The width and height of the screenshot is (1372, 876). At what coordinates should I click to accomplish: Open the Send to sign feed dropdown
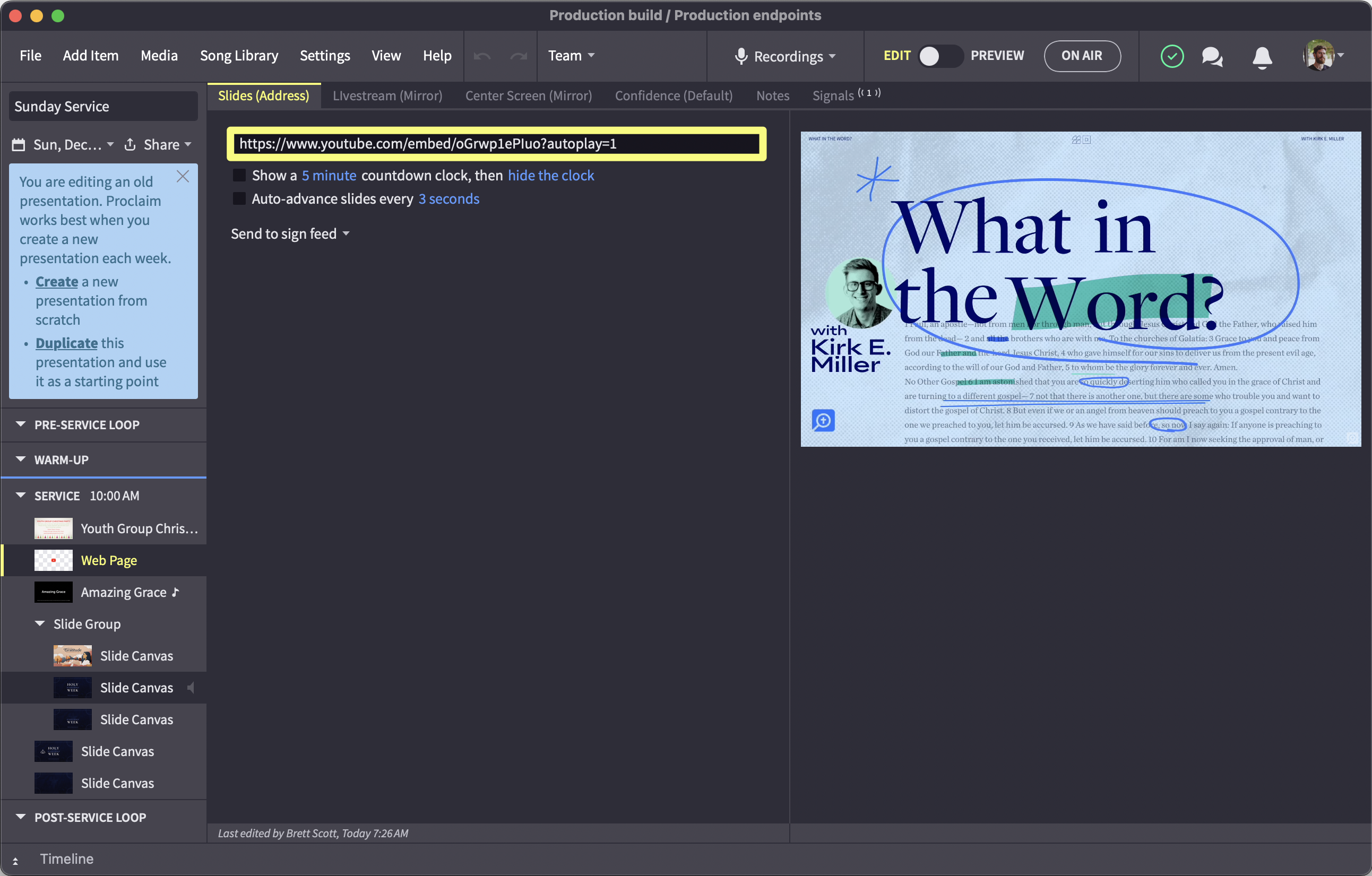pos(290,233)
